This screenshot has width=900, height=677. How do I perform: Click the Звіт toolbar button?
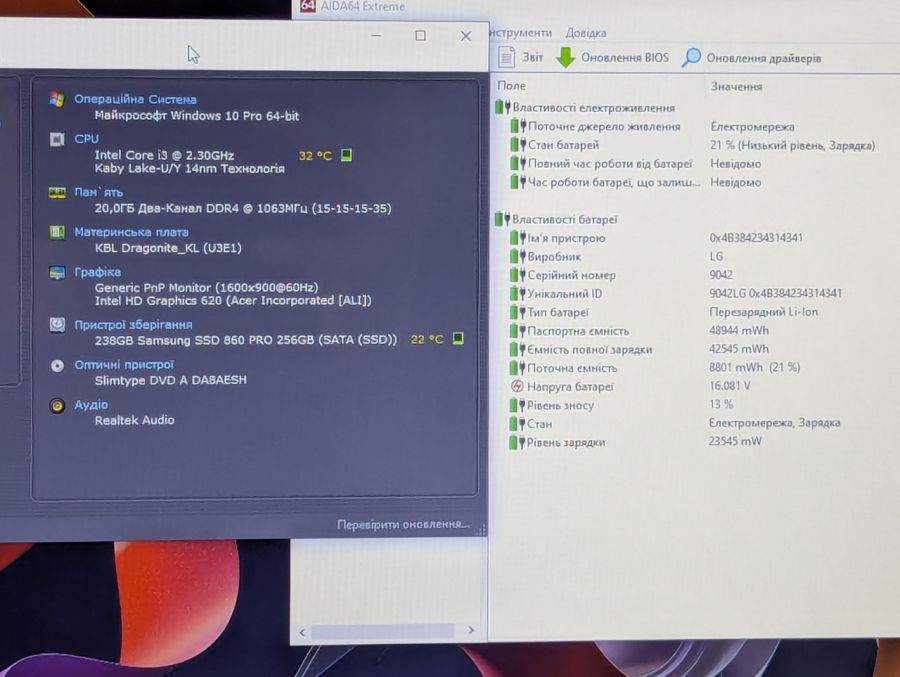521,57
